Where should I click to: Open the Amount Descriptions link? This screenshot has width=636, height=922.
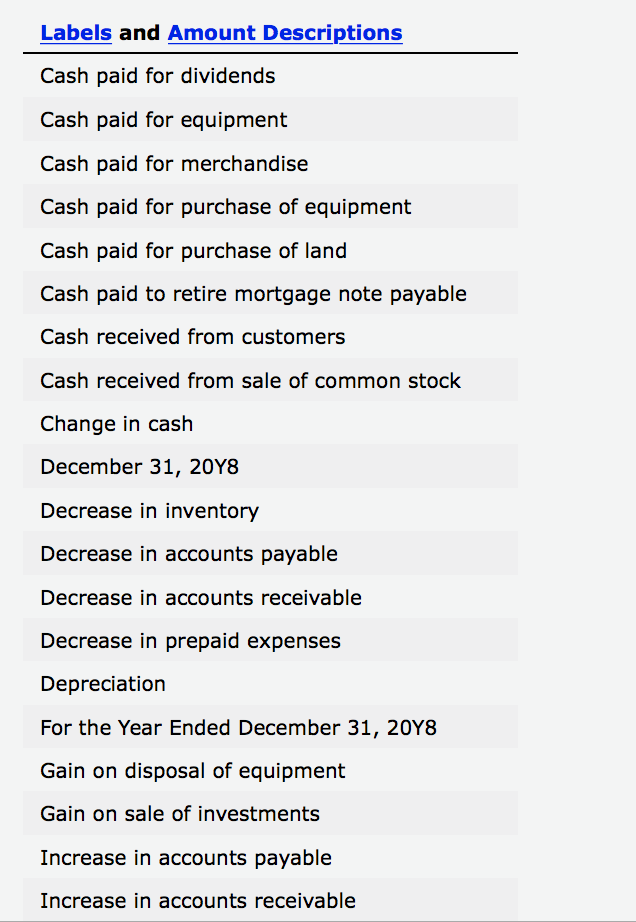pyautogui.click(x=285, y=33)
